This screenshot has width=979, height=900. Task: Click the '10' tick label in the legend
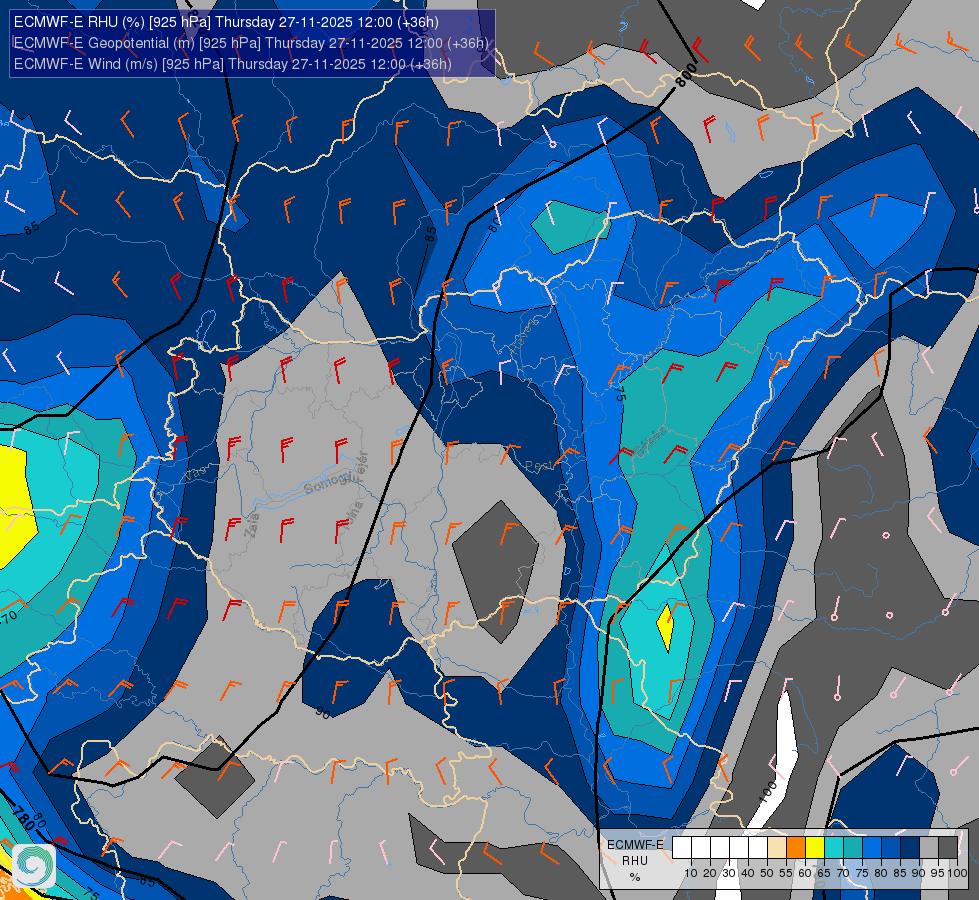click(691, 873)
